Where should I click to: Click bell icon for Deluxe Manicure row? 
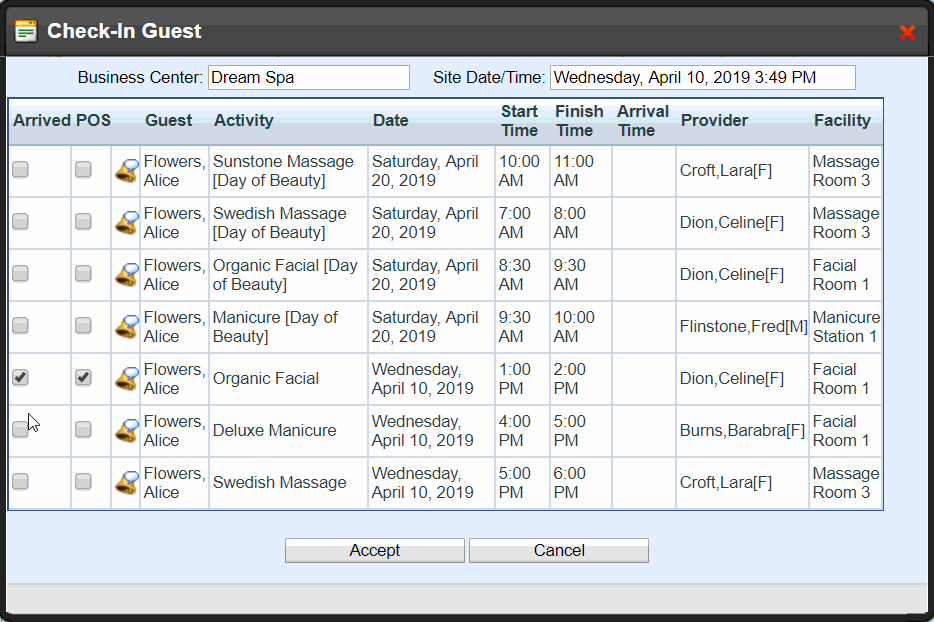pos(126,430)
